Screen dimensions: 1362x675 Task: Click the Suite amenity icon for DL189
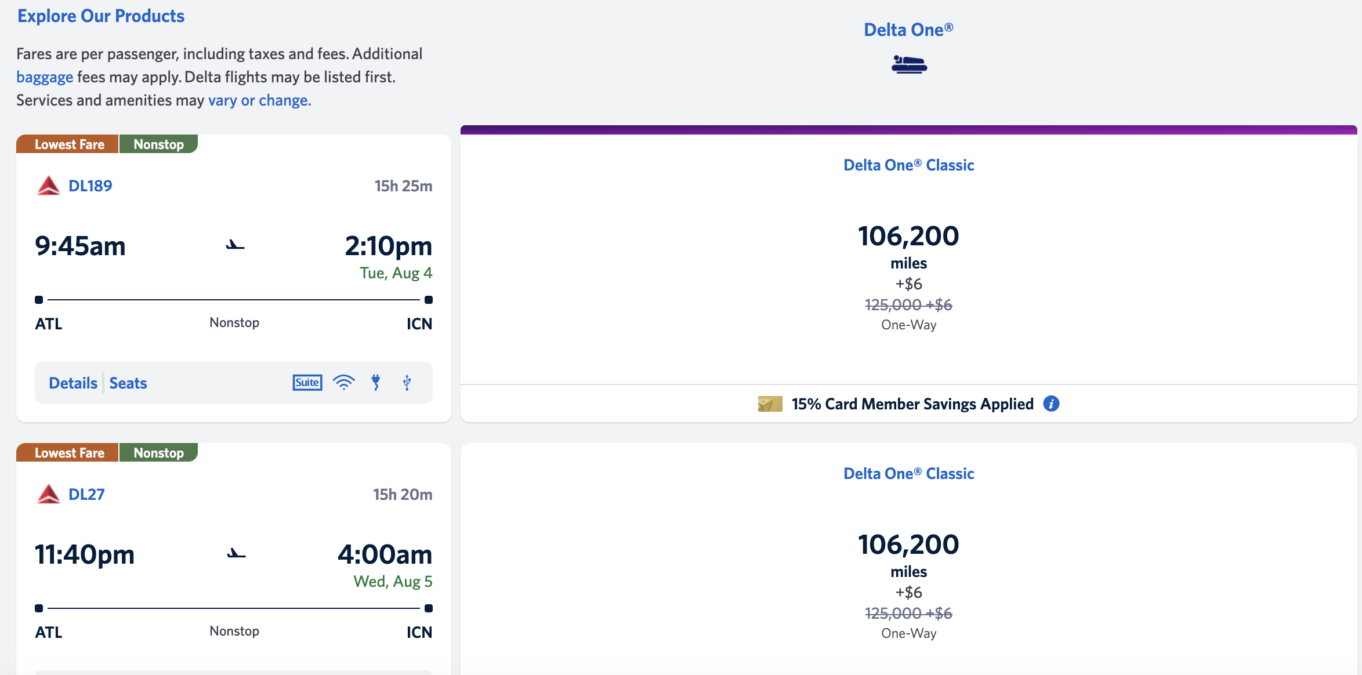[x=307, y=383]
